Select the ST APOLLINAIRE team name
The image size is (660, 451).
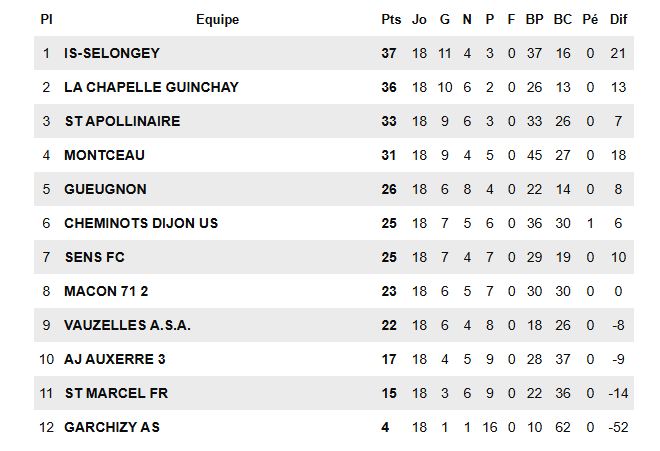click(122, 121)
